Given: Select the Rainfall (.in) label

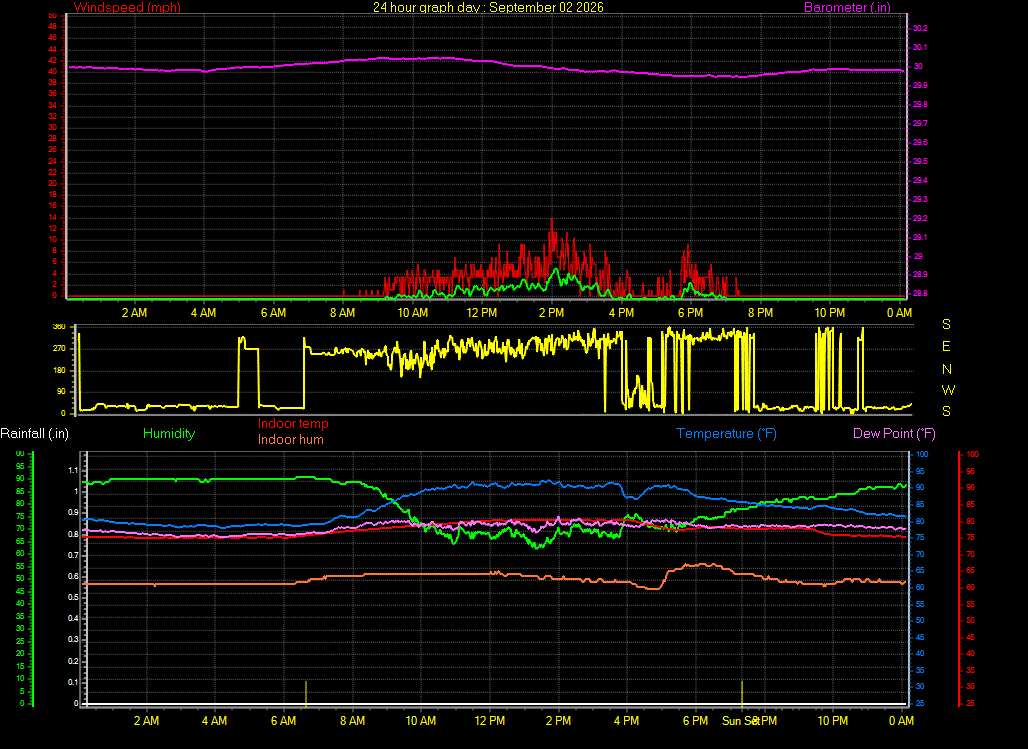Looking at the screenshot, I should tap(34, 434).
